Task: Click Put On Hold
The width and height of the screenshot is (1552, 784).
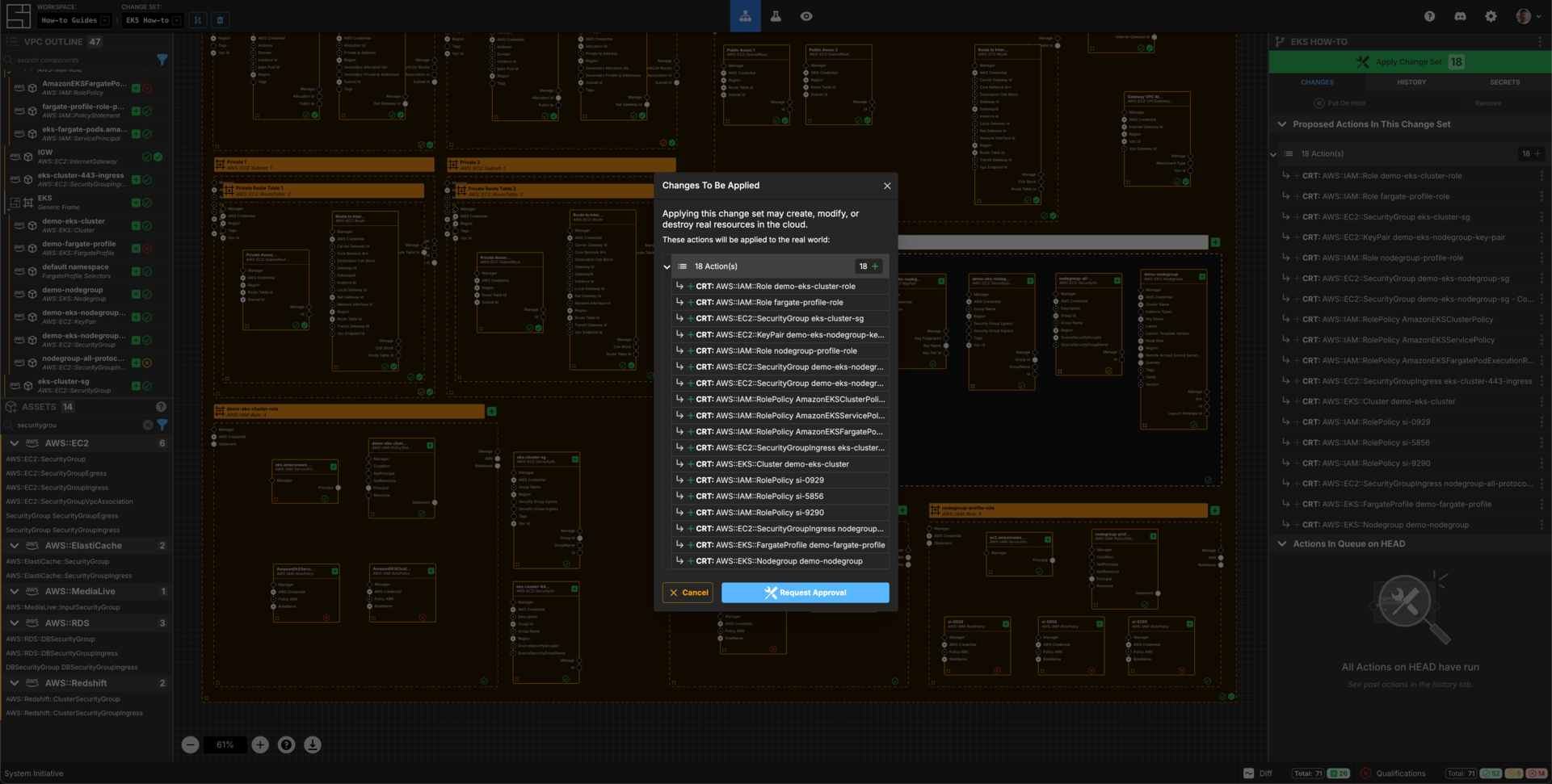Action: (x=1340, y=103)
